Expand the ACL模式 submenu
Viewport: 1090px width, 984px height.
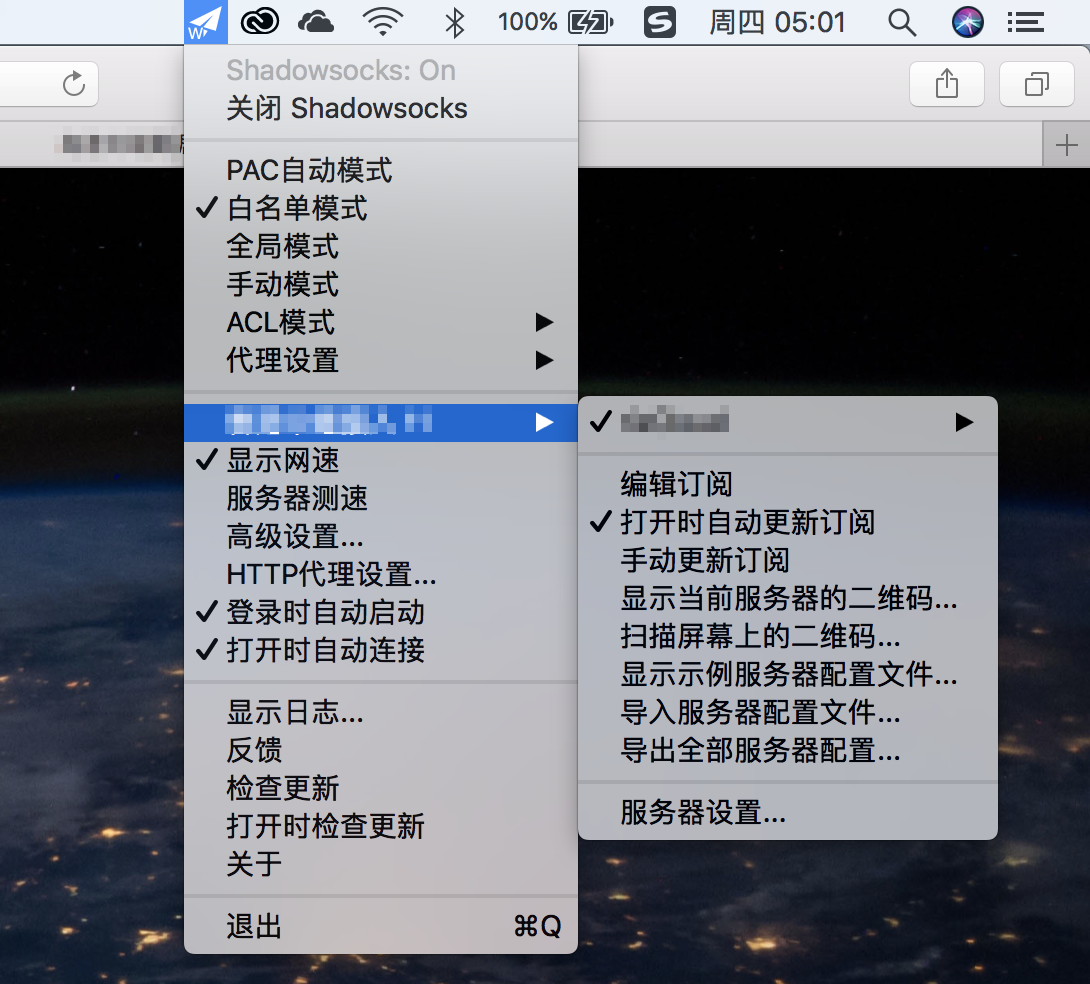(381, 322)
